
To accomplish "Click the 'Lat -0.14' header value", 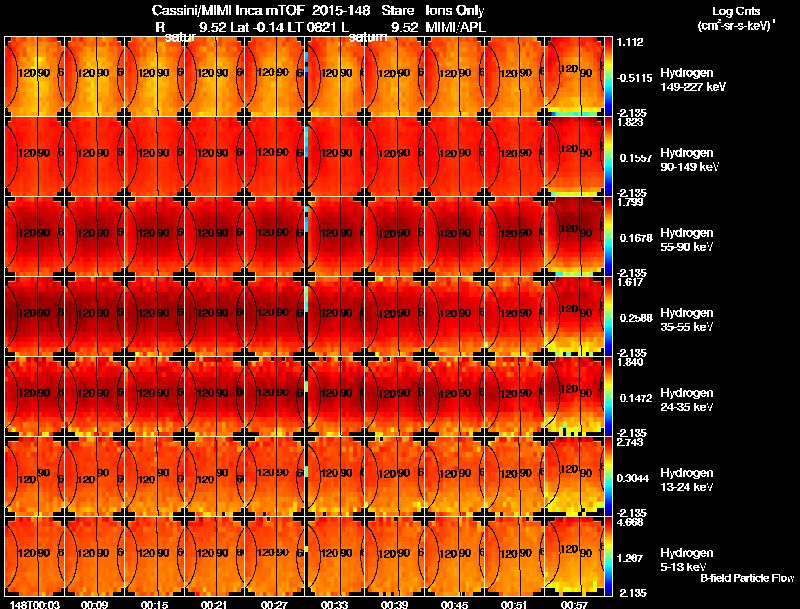I will [x=258, y=28].
